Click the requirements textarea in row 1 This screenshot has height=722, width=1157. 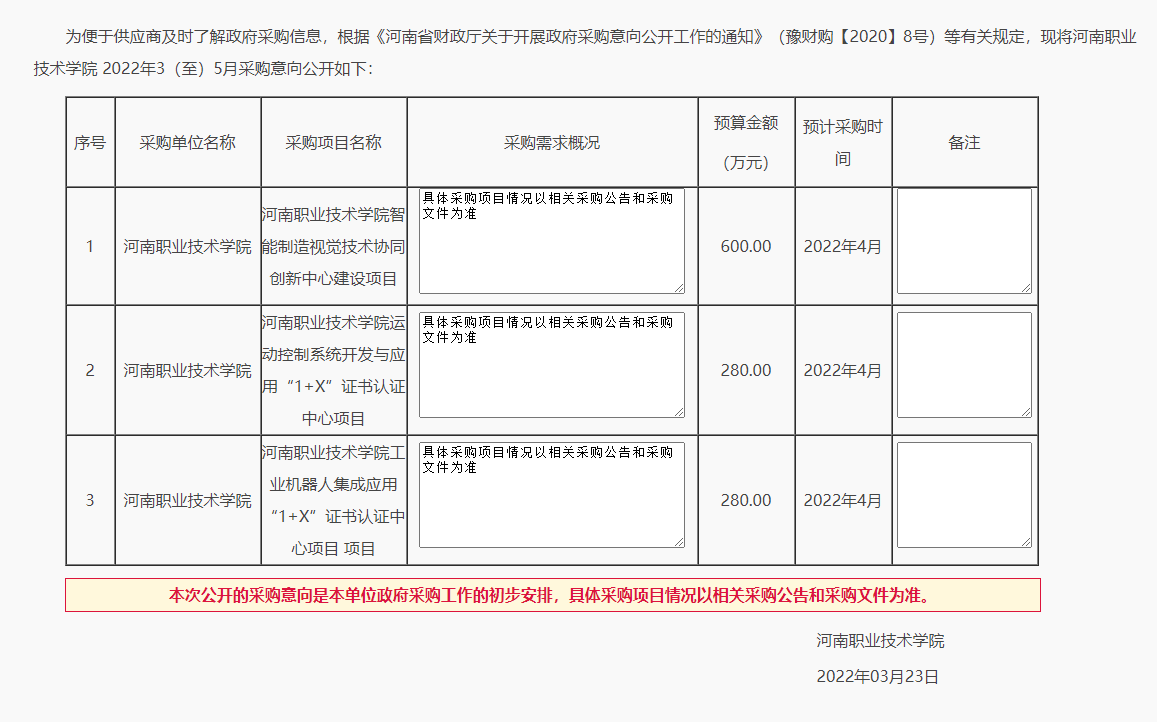point(551,241)
